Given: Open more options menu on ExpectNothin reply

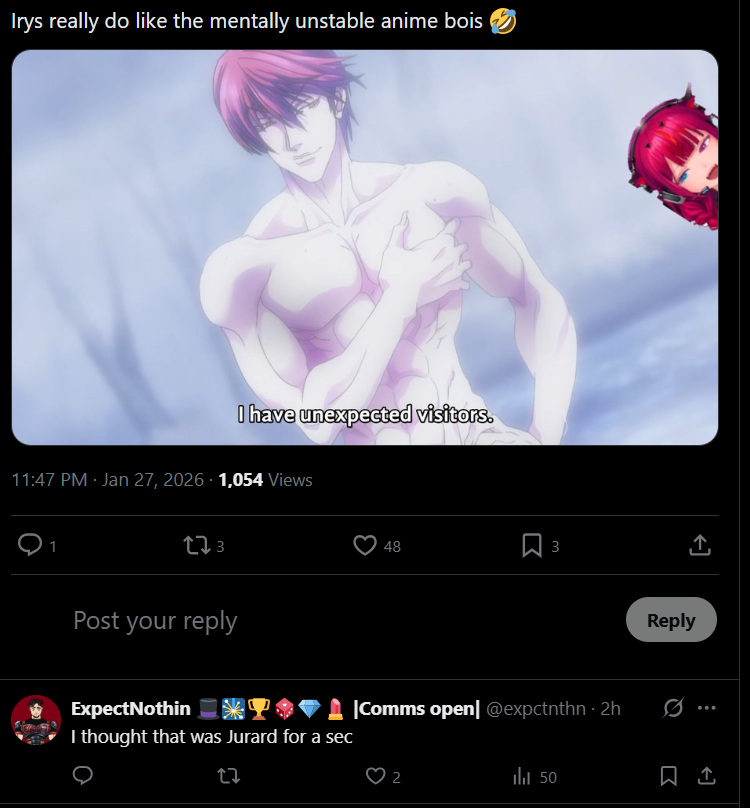Looking at the screenshot, I should click(x=706, y=708).
